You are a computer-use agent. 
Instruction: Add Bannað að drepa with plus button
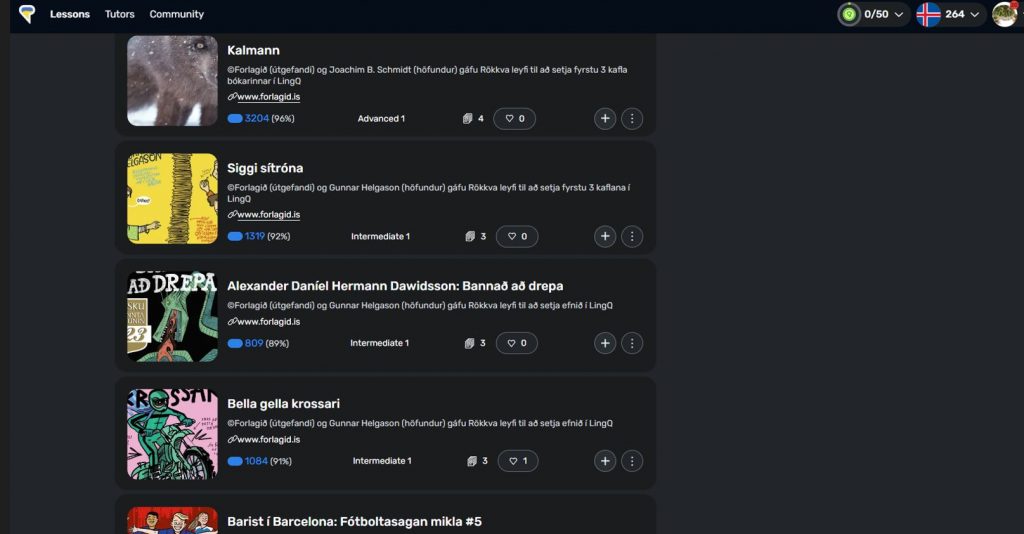605,343
